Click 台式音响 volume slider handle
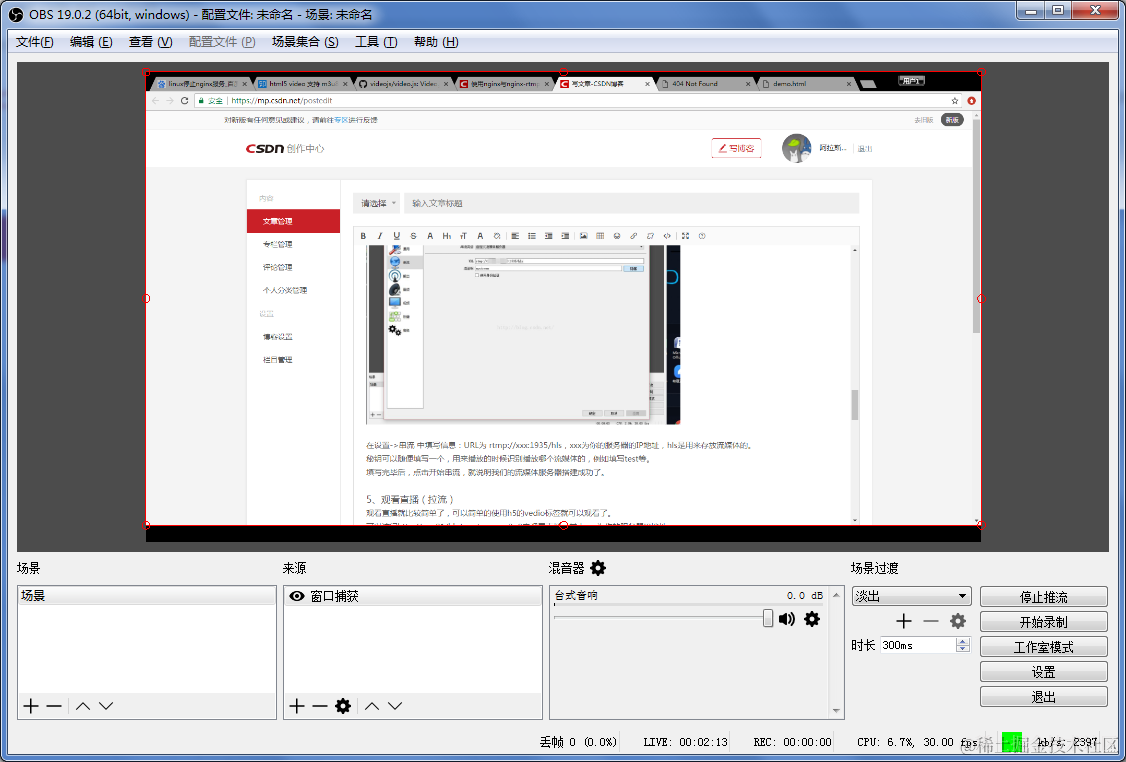Viewport: 1126px width, 762px height. tap(768, 618)
